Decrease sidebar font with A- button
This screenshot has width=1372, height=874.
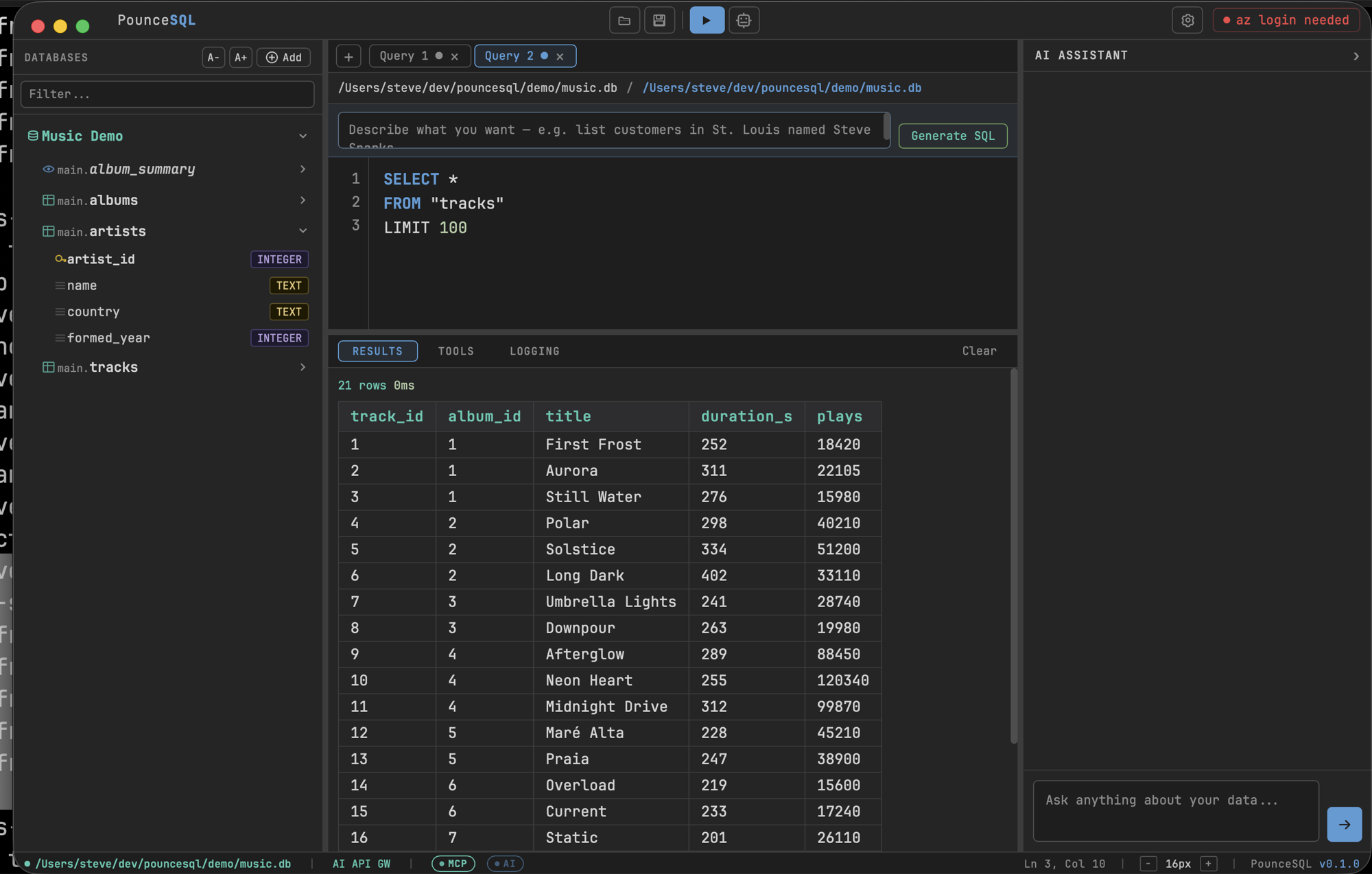213,58
